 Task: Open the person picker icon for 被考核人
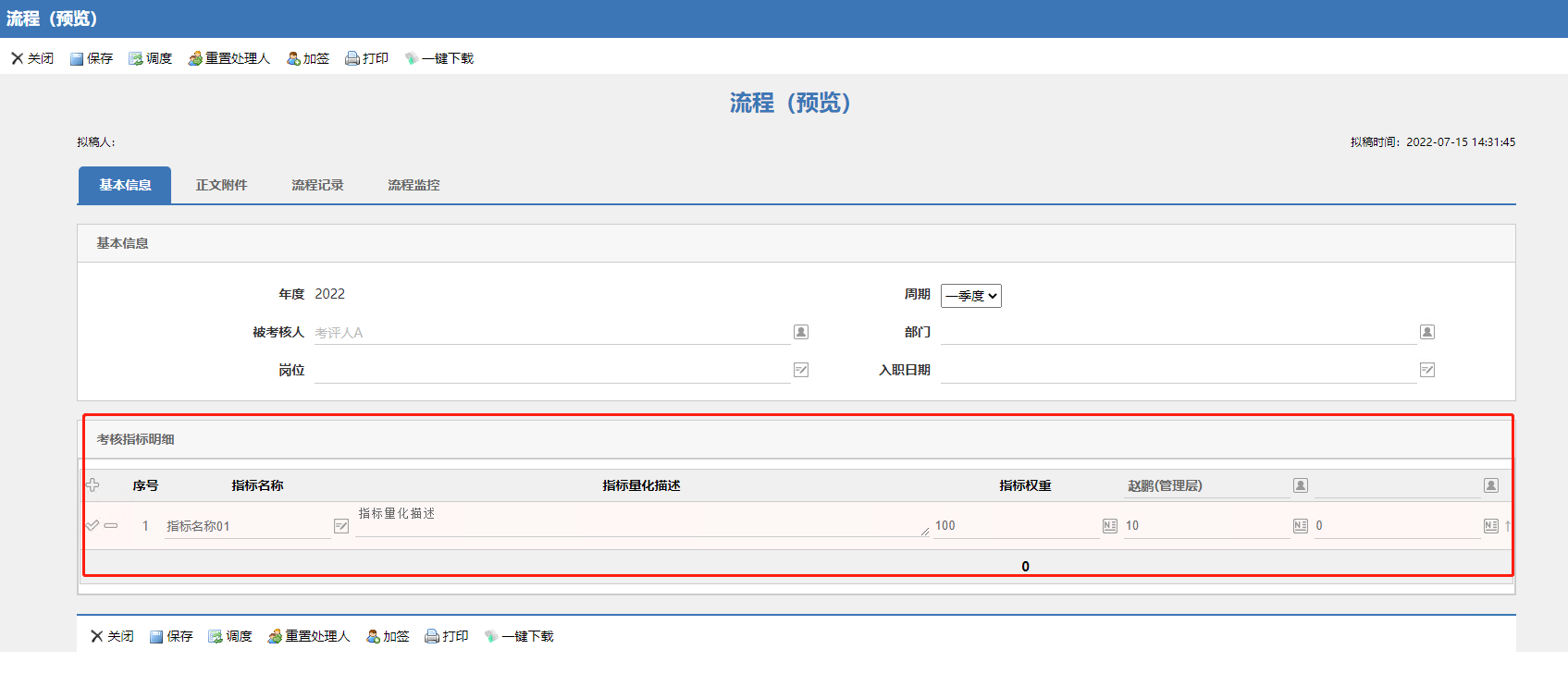coord(801,332)
